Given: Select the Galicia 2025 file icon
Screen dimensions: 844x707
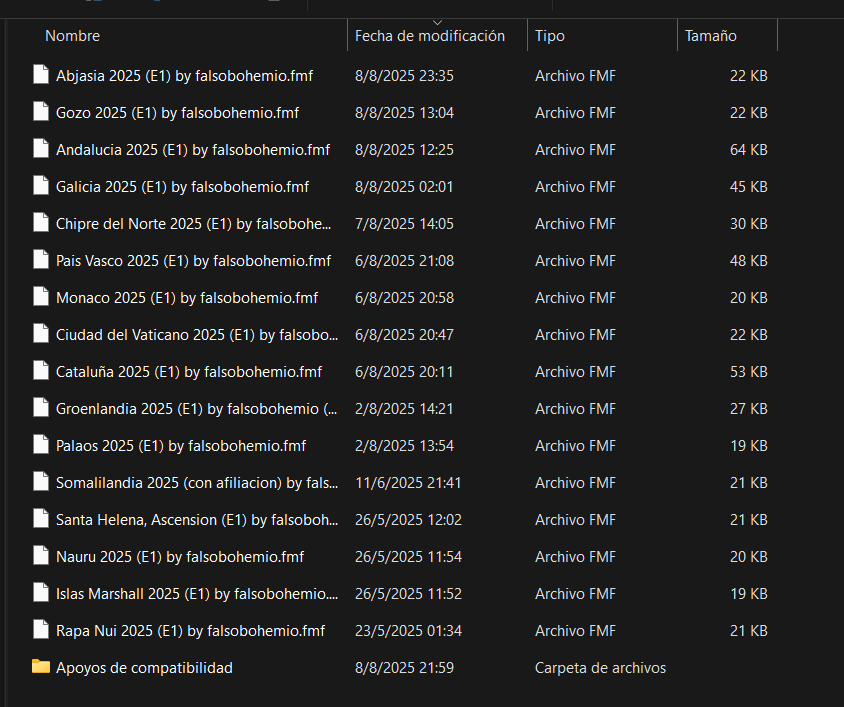Looking at the screenshot, I should [x=40, y=186].
